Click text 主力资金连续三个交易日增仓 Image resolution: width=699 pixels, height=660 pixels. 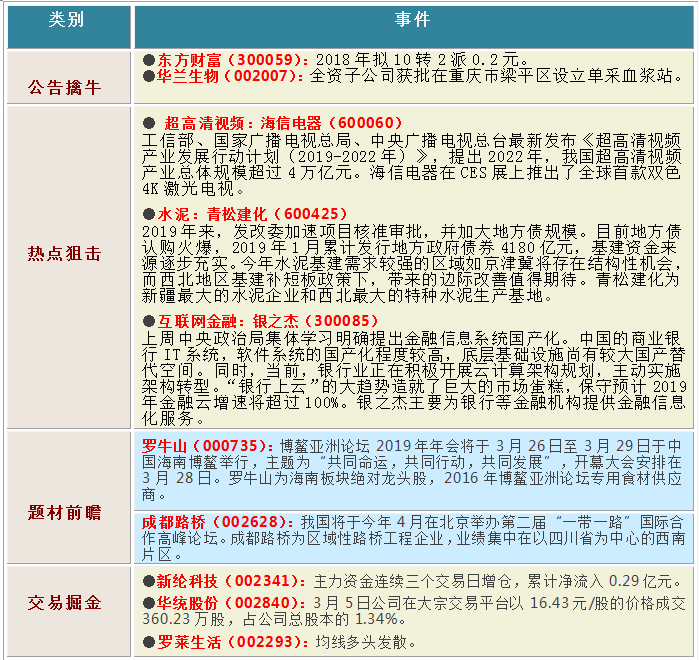click(412, 581)
